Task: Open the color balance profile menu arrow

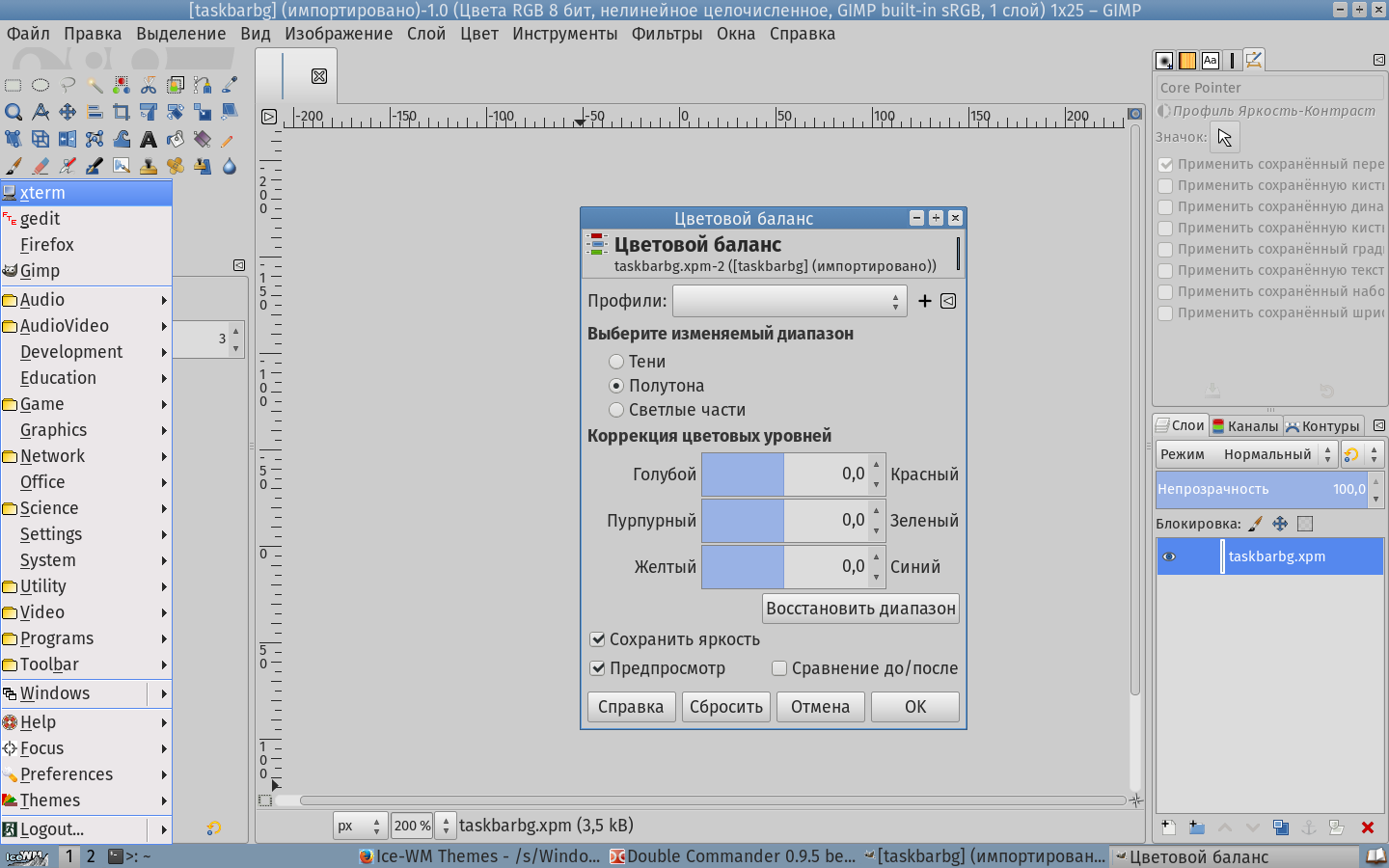Action: (x=948, y=301)
